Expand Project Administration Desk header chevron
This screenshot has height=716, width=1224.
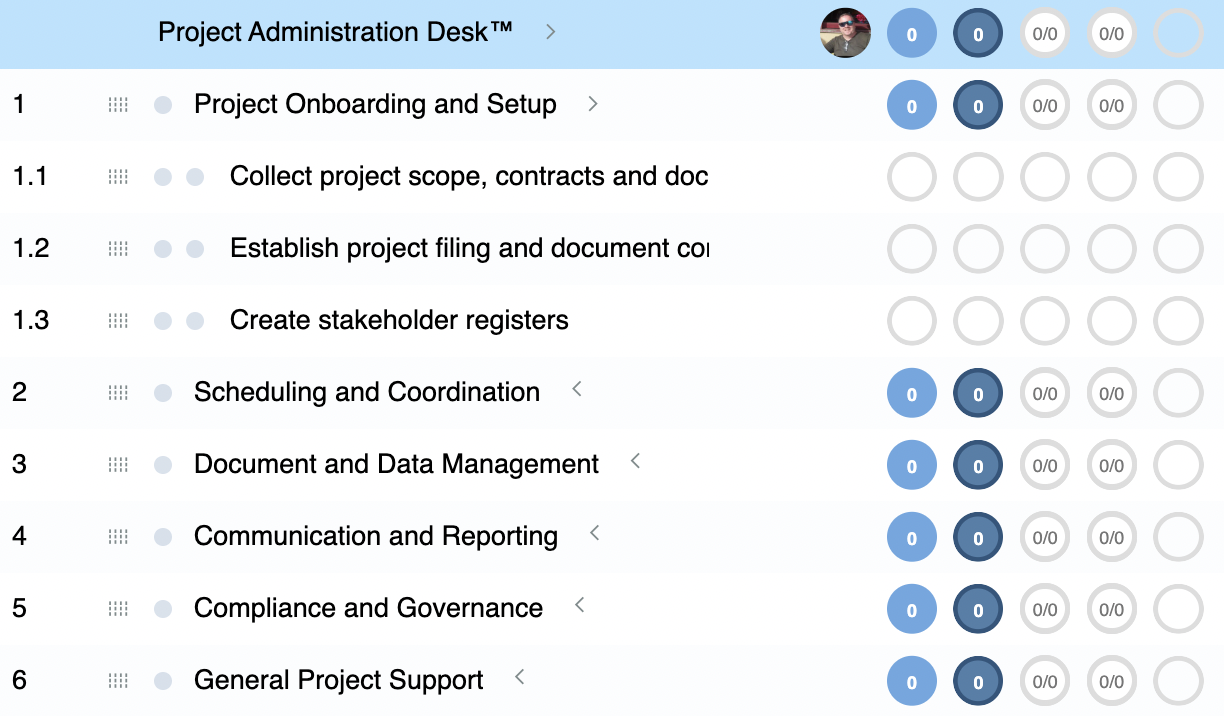coord(551,32)
